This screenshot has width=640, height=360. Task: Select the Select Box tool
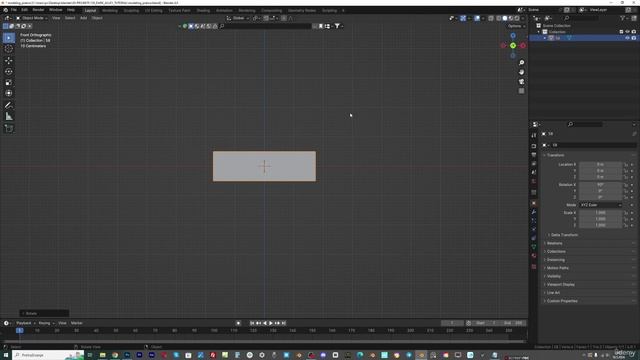[x=9, y=38]
